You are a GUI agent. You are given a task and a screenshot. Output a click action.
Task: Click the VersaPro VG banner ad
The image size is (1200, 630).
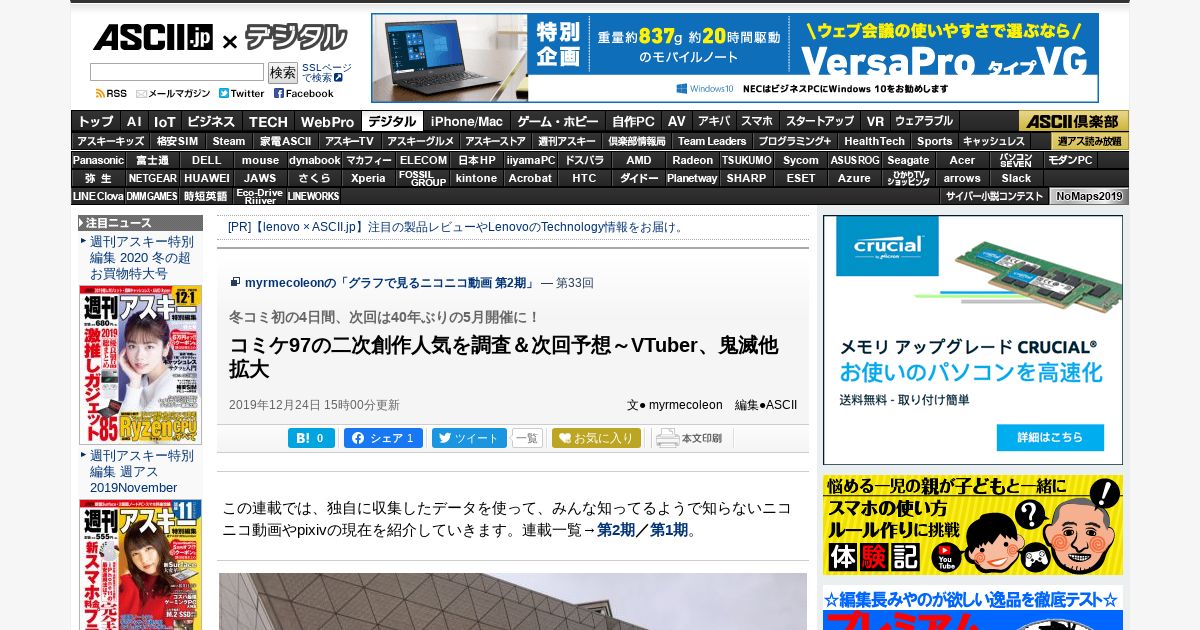point(735,58)
